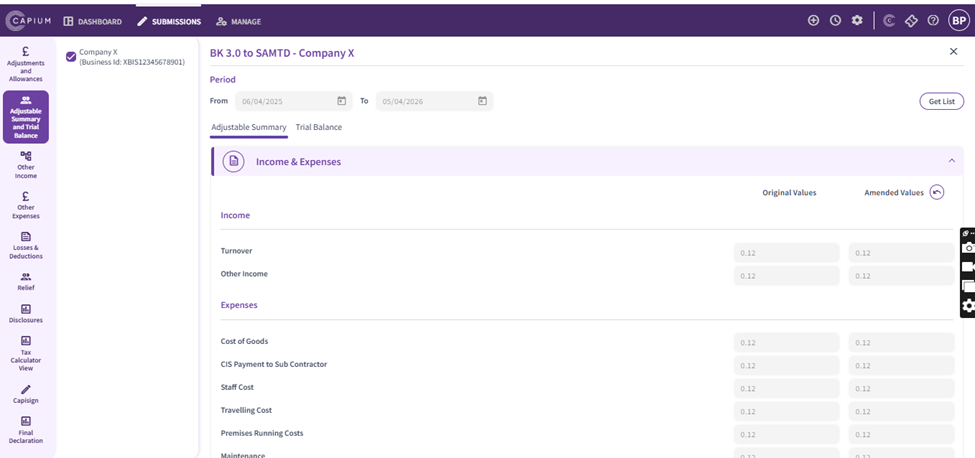Click Cost of Goods amended value field
Viewport: 975px width, 458px height.
(901, 342)
